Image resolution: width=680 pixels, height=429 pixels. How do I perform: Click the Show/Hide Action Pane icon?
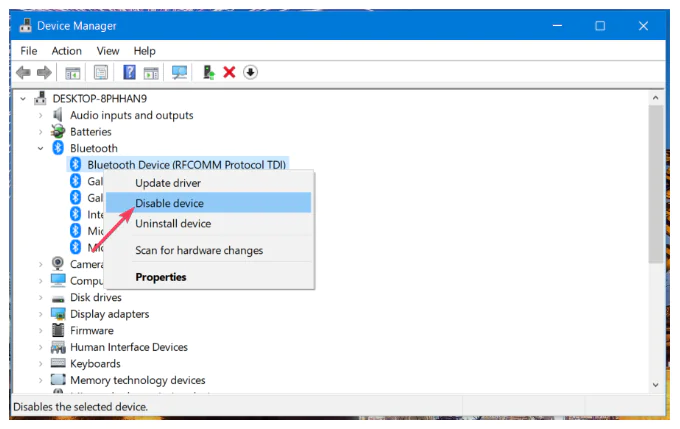pyautogui.click(x=151, y=73)
